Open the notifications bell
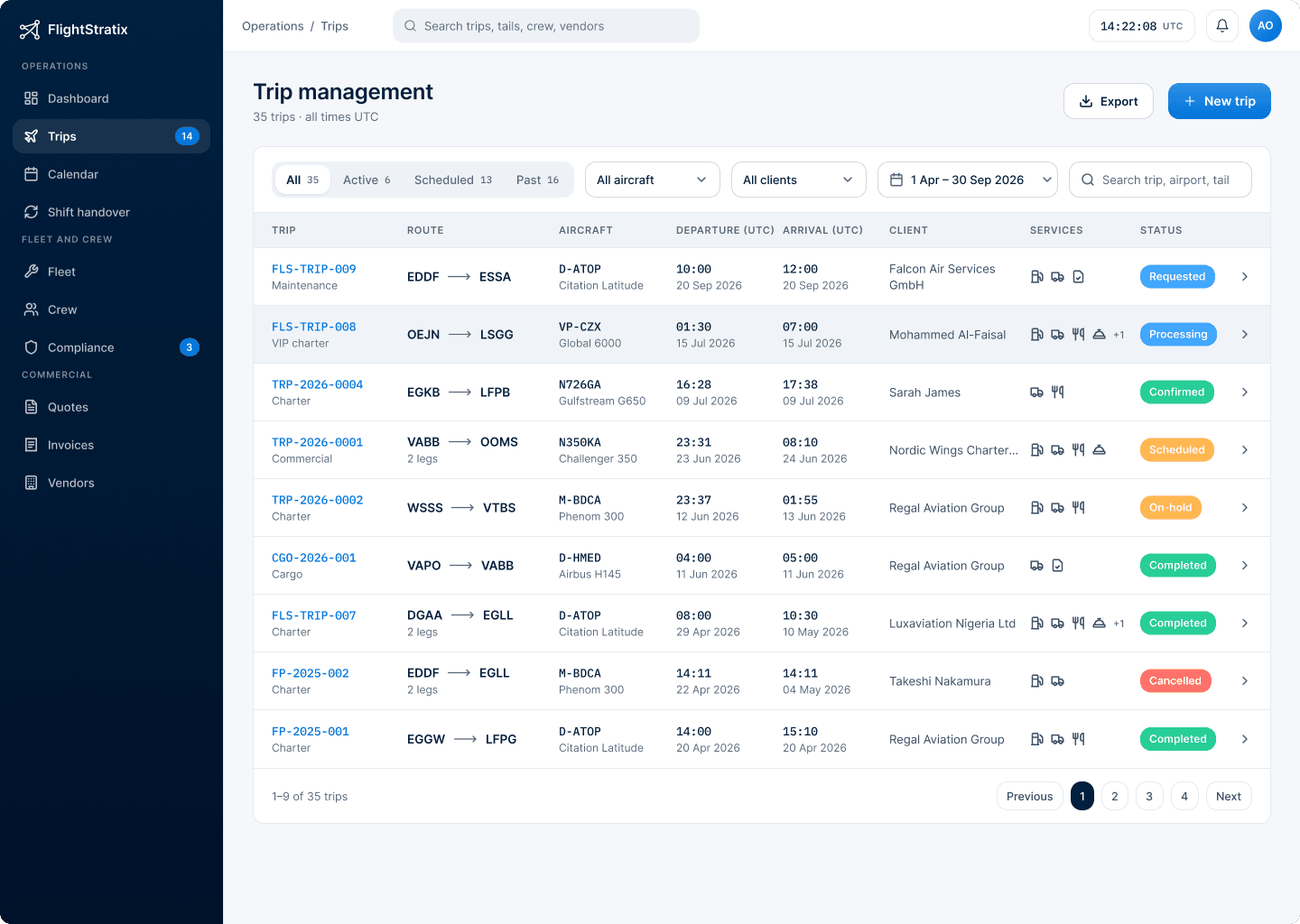 (x=1222, y=26)
